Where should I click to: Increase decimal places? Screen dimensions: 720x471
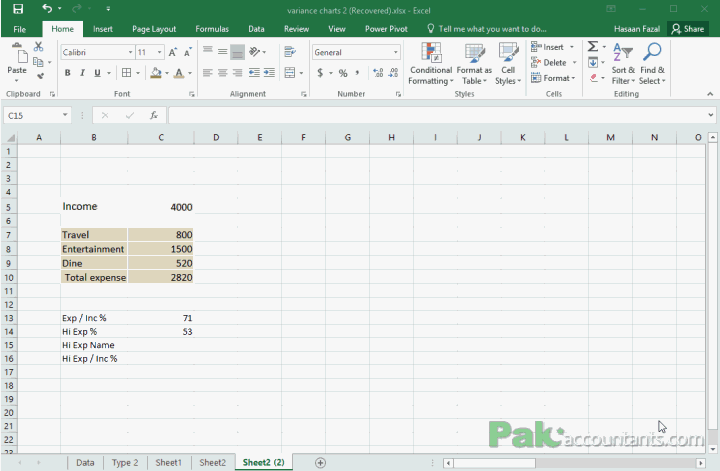click(x=378, y=73)
